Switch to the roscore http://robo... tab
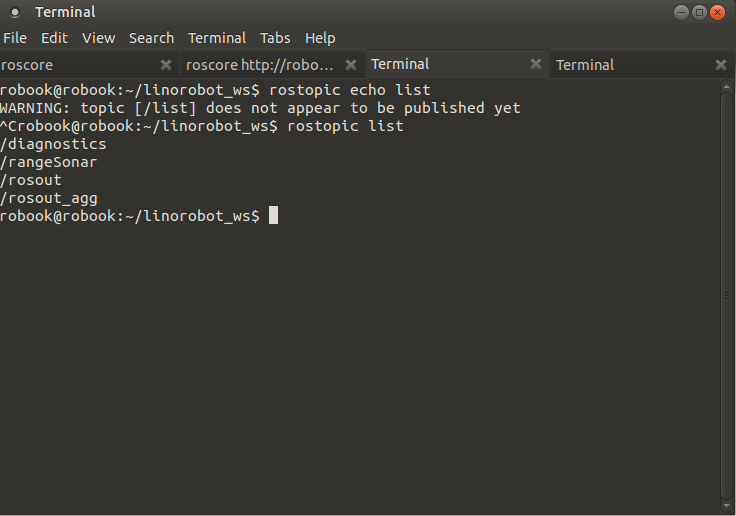The height and width of the screenshot is (516, 736). [x=260, y=65]
